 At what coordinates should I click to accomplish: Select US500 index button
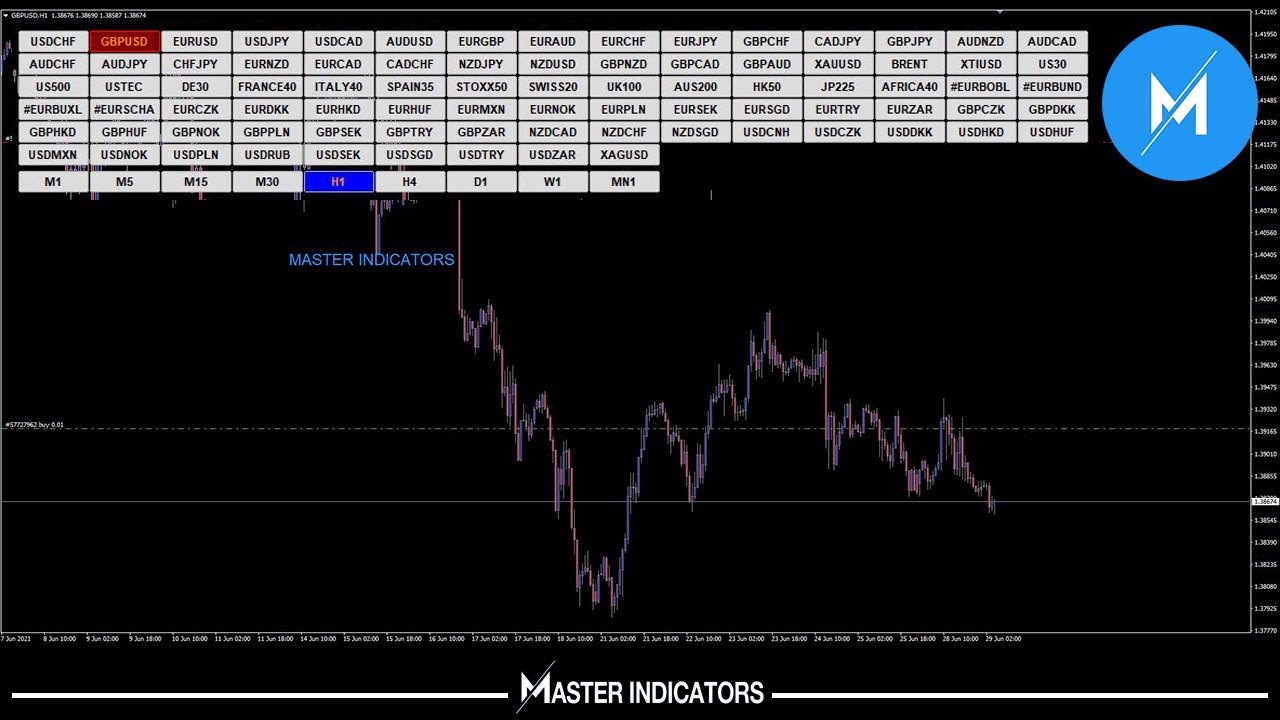[53, 87]
